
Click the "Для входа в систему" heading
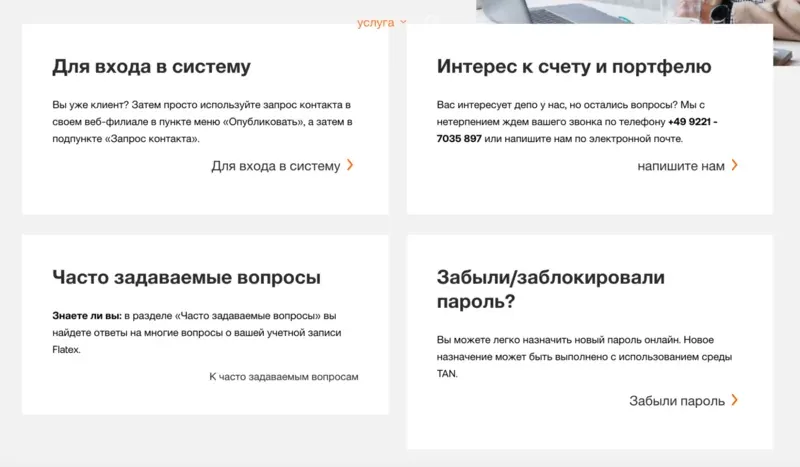152,67
